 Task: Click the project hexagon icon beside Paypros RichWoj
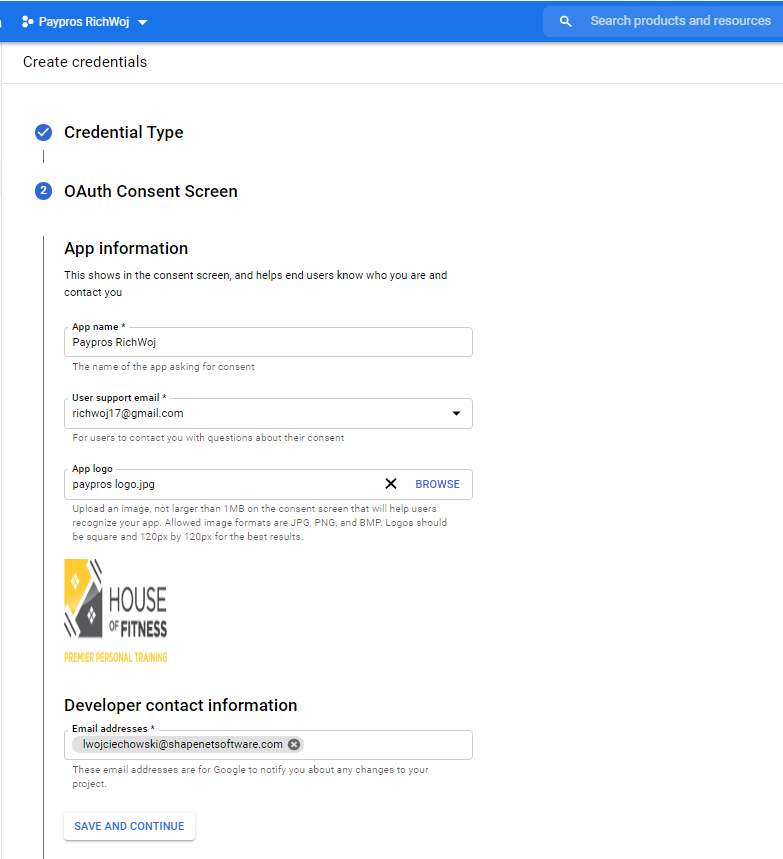(x=27, y=22)
